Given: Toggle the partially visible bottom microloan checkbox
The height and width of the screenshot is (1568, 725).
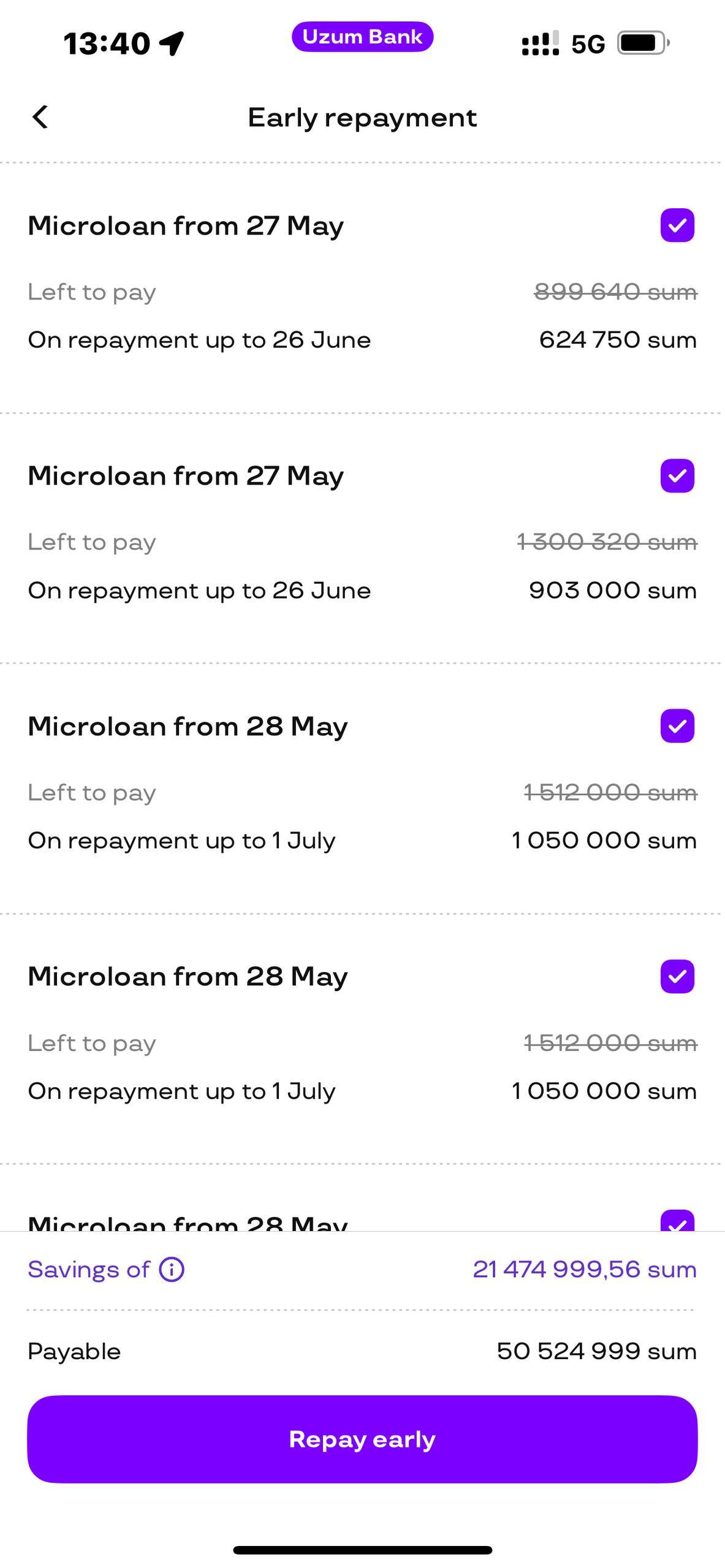Looking at the screenshot, I should click(x=677, y=1220).
